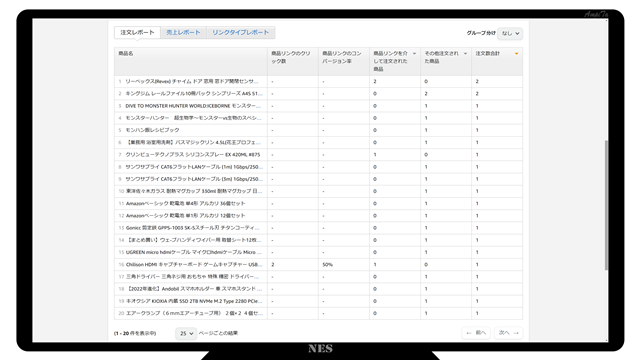Open the エアークランプ 6mmエアーチューブ用 link

click(194, 313)
